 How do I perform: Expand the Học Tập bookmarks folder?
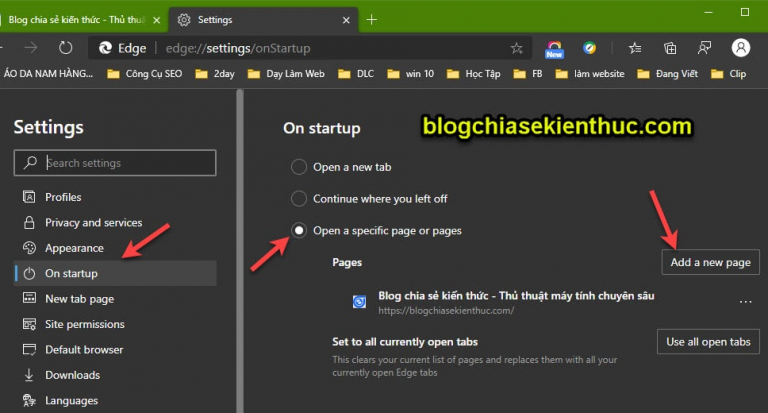pyautogui.click(x=473, y=74)
